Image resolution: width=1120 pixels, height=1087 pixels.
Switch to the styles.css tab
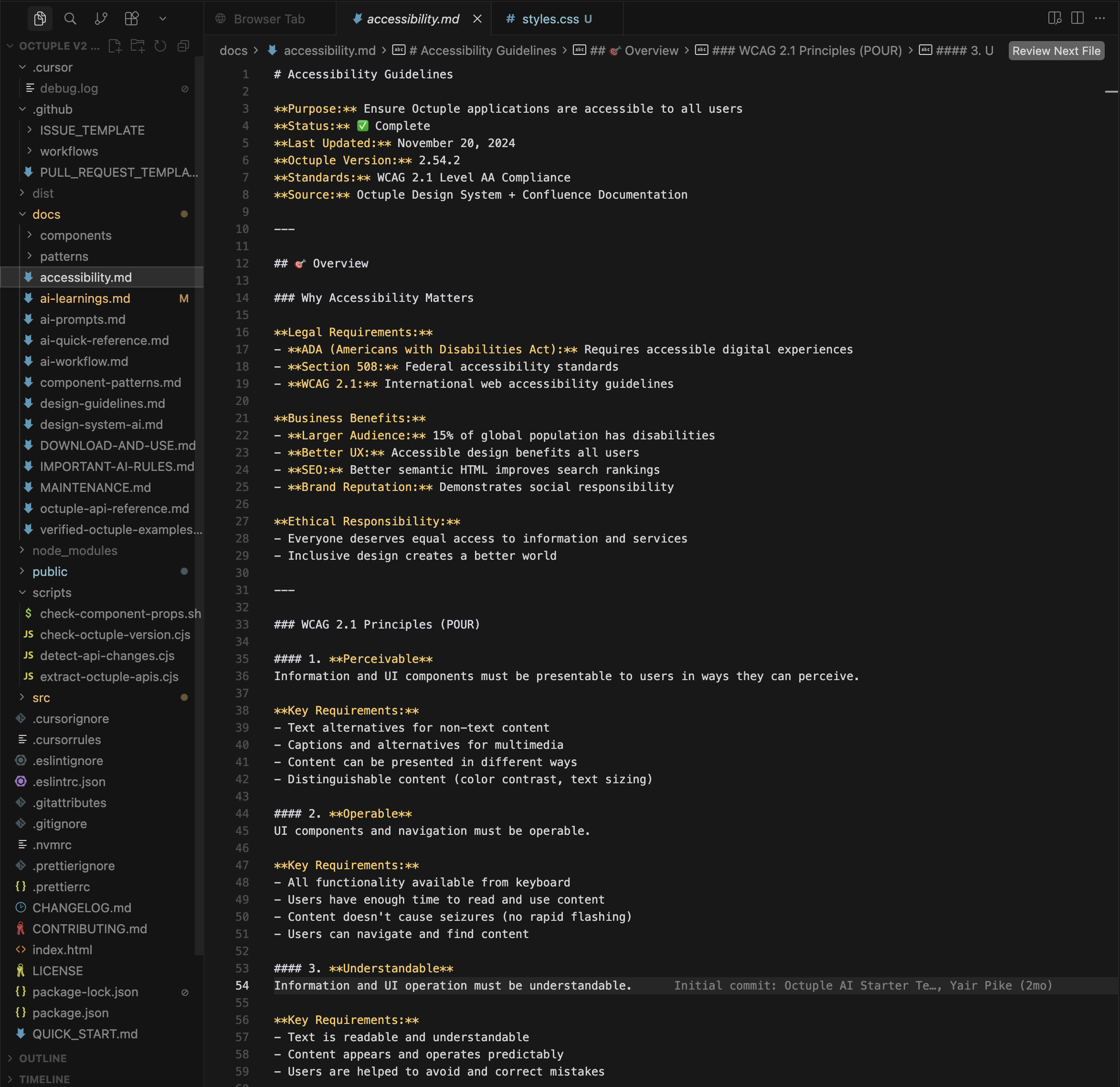tap(549, 19)
